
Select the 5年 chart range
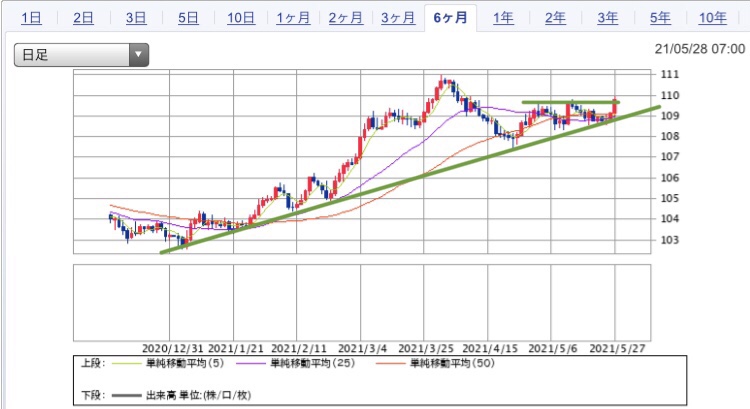point(660,18)
